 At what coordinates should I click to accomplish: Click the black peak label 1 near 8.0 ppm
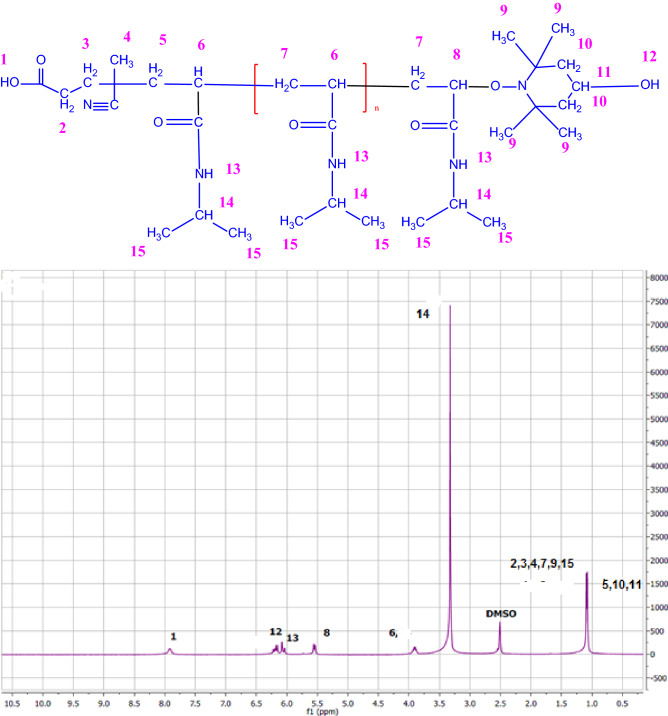pos(173,636)
